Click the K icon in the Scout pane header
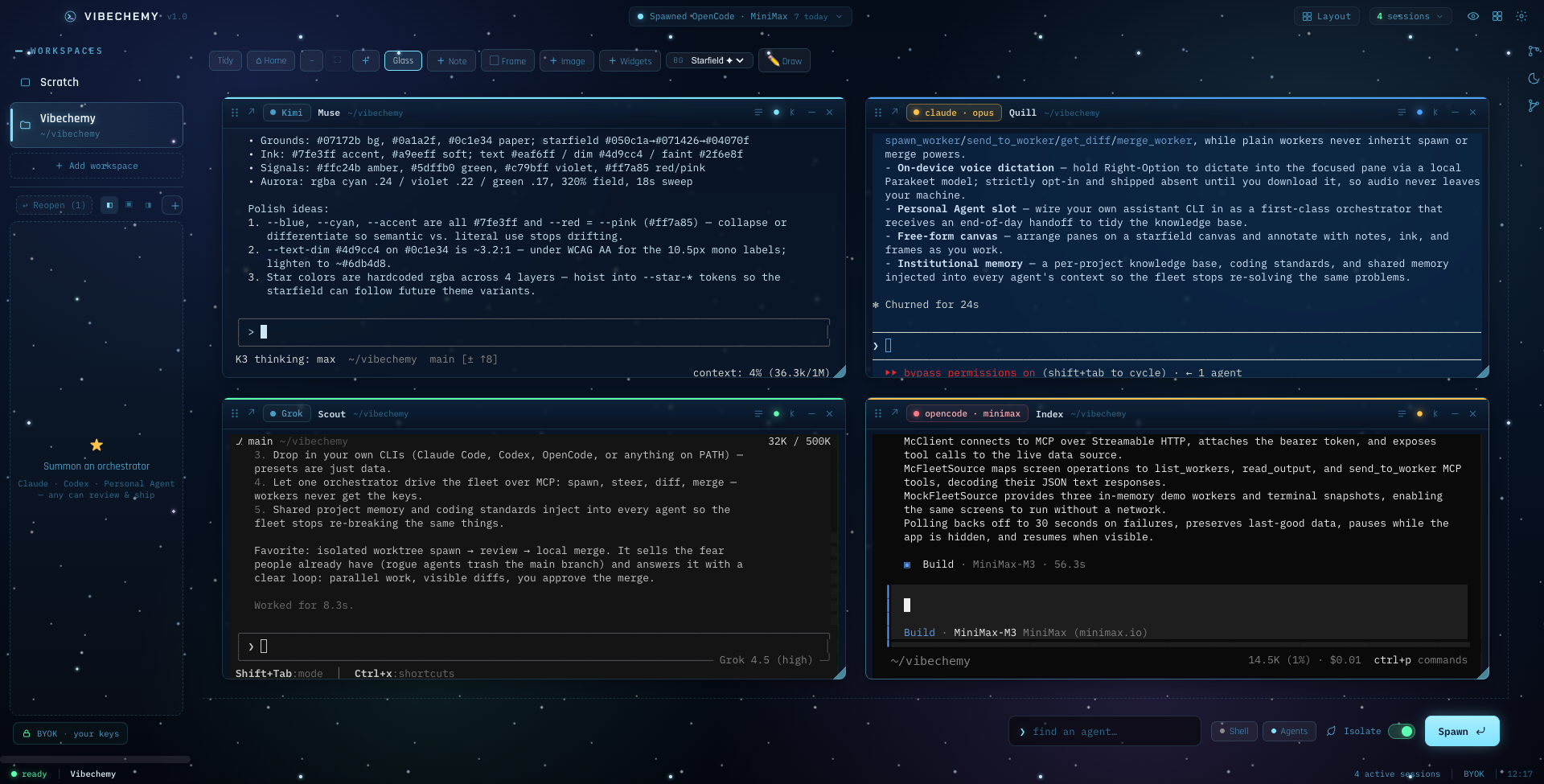Image resolution: width=1544 pixels, height=784 pixels. (792, 413)
